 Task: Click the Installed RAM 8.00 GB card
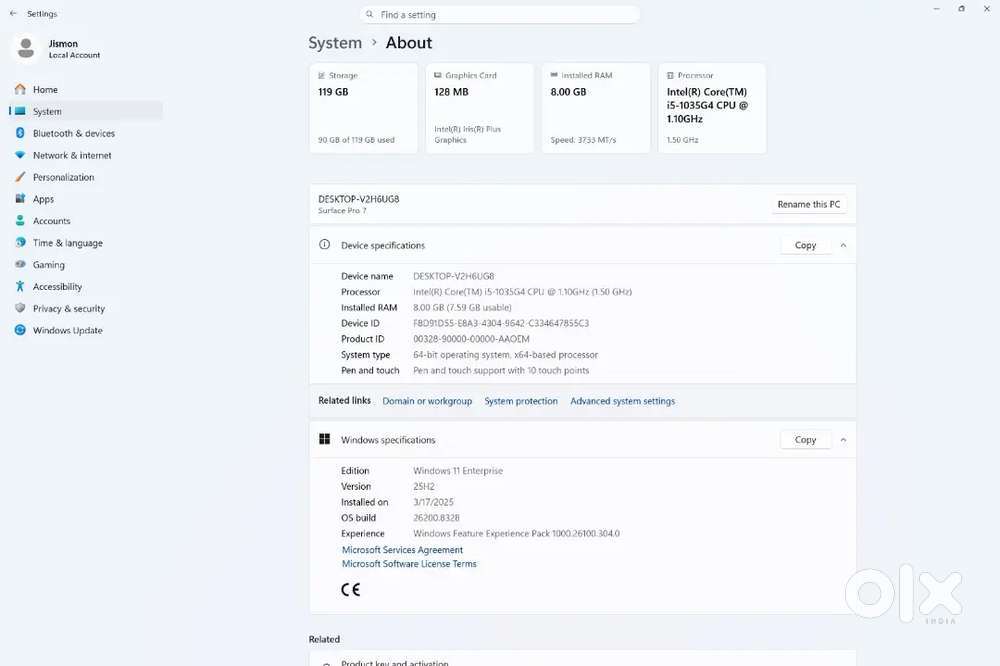point(596,108)
